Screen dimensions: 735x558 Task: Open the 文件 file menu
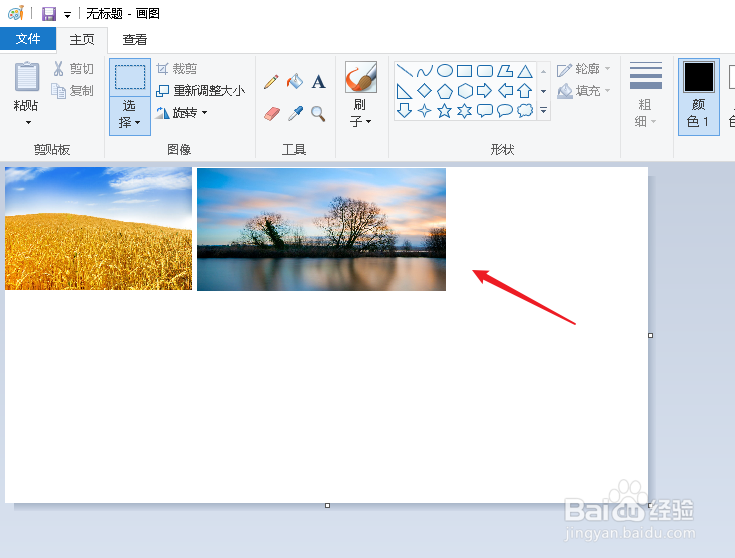pos(28,38)
